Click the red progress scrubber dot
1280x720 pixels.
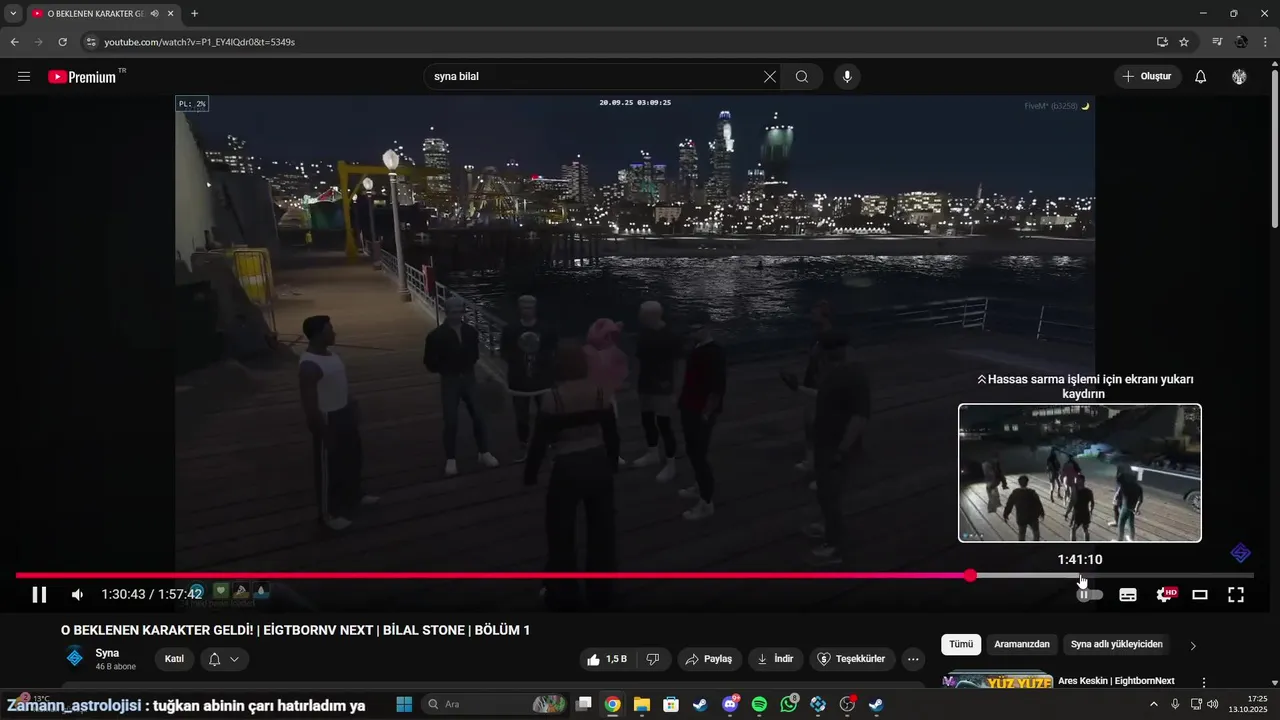(x=970, y=575)
